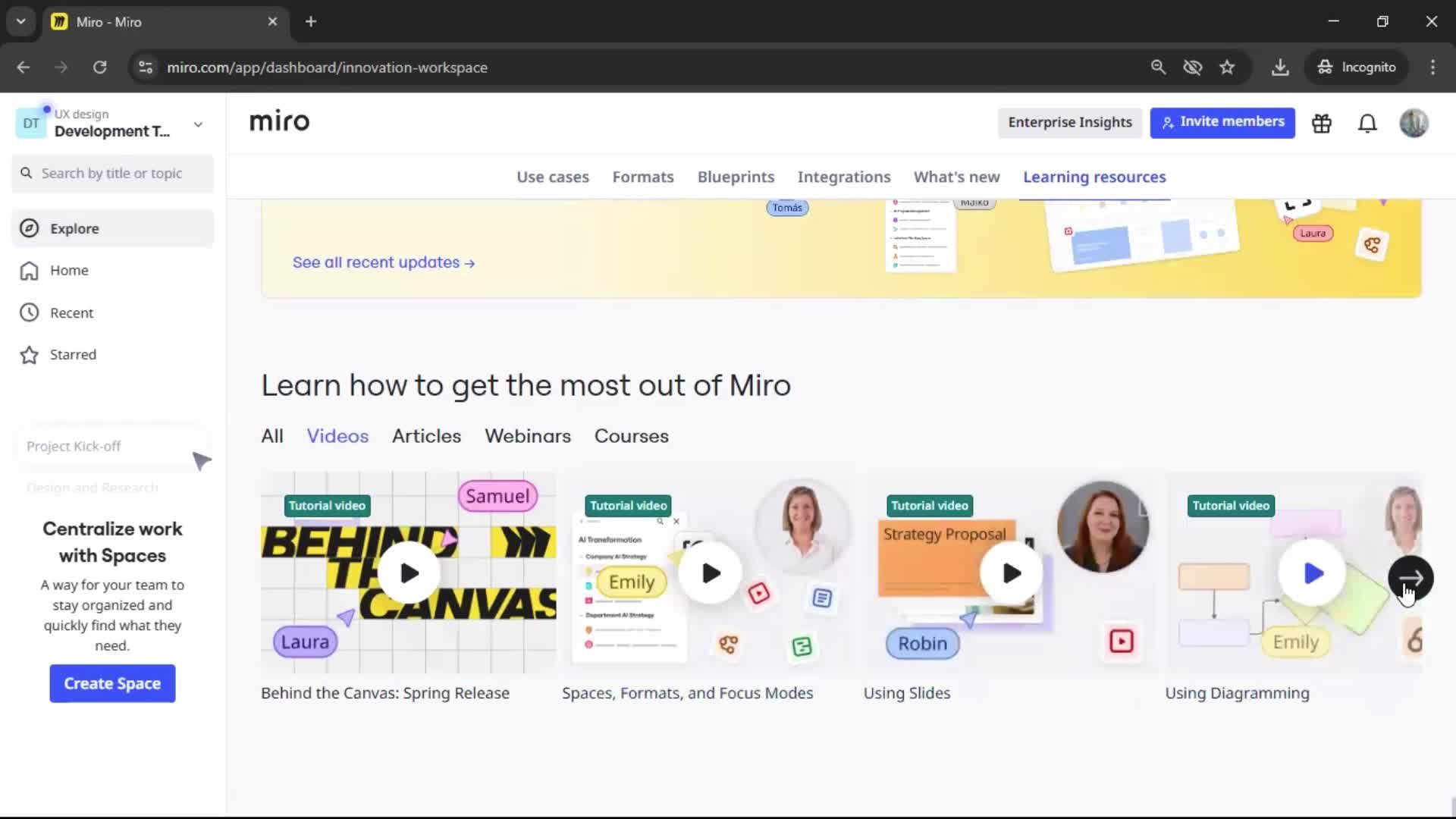Expand the Development Team workspace switcher
This screenshot has height=819, width=1456.
click(198, 124)
